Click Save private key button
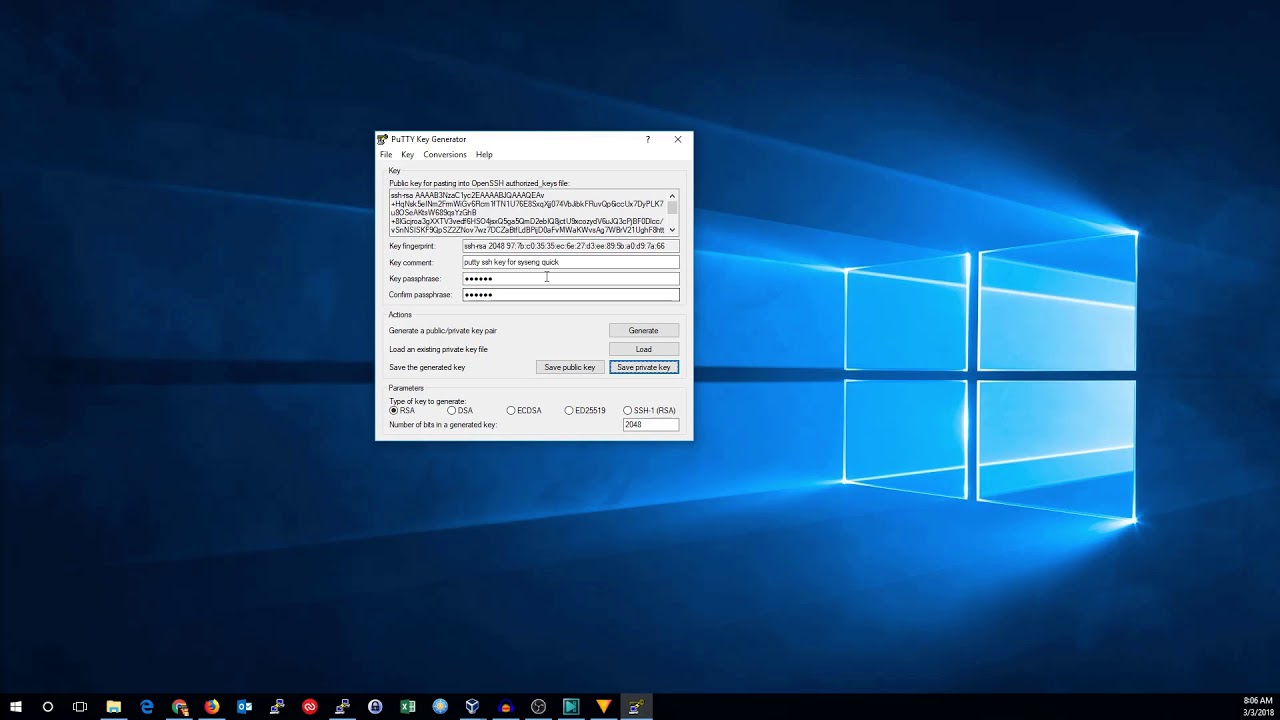 (644, 367)
